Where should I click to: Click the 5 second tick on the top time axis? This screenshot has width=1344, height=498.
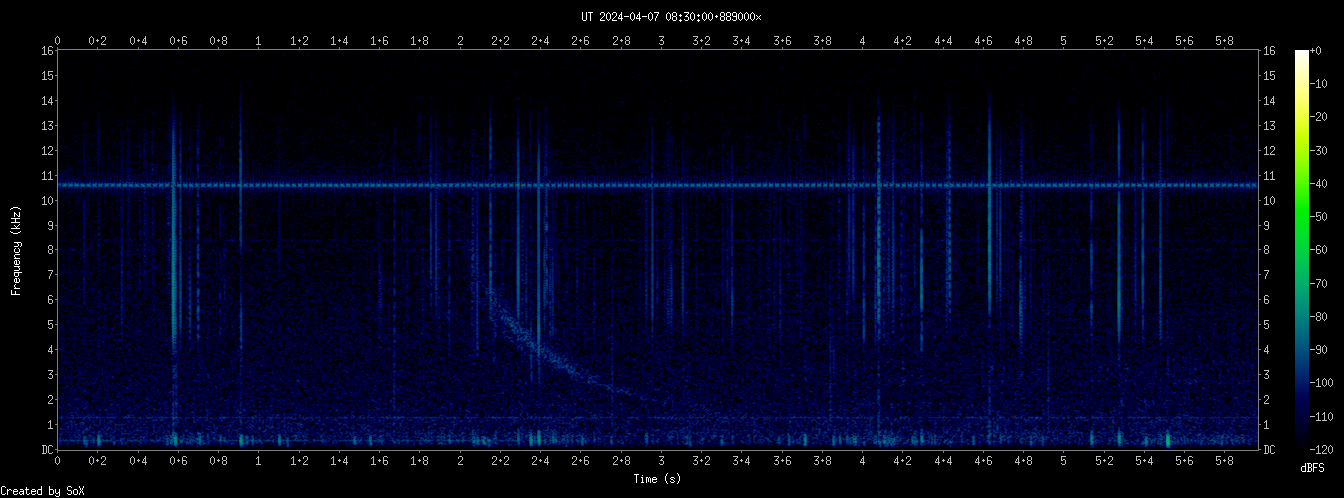point(1064,41)
